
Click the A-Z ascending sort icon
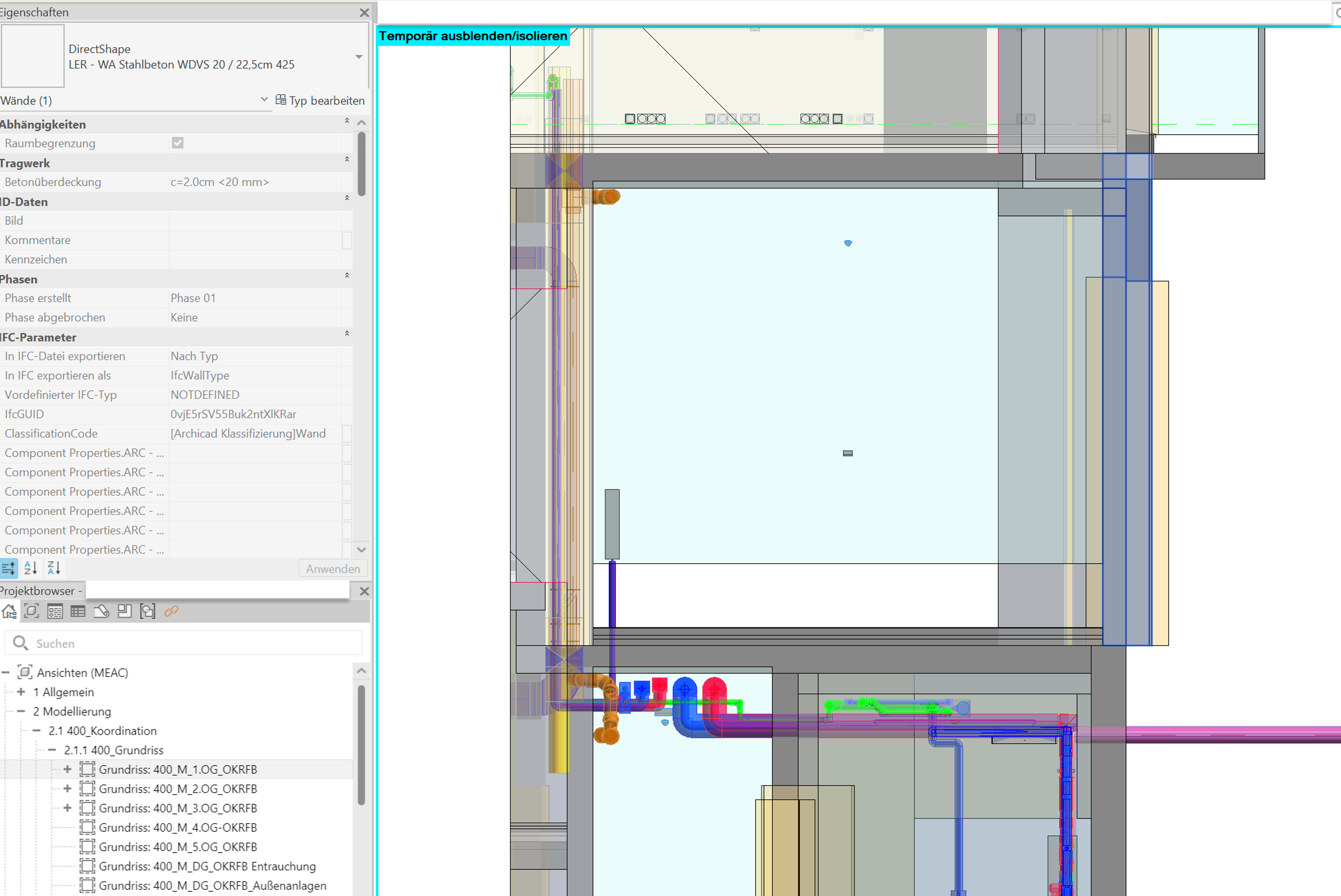coord(31,568)
